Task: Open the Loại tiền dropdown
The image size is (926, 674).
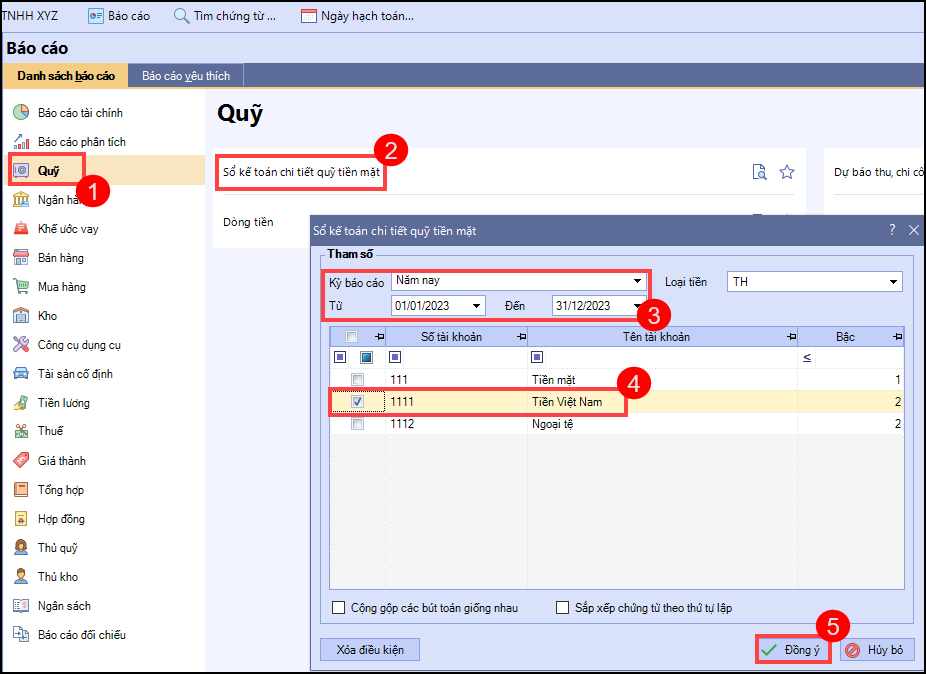Action: (x=892, y=282)
